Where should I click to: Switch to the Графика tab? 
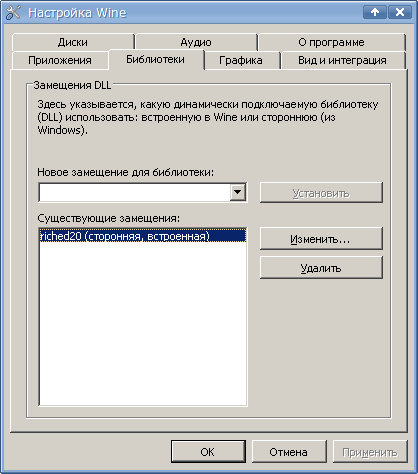click(241, 60)
